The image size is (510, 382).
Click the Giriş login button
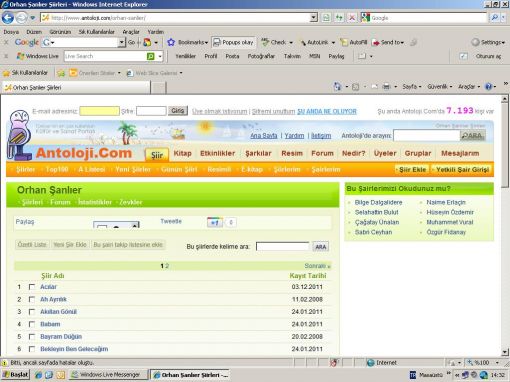pyautogui.click(x=178, y=111)
